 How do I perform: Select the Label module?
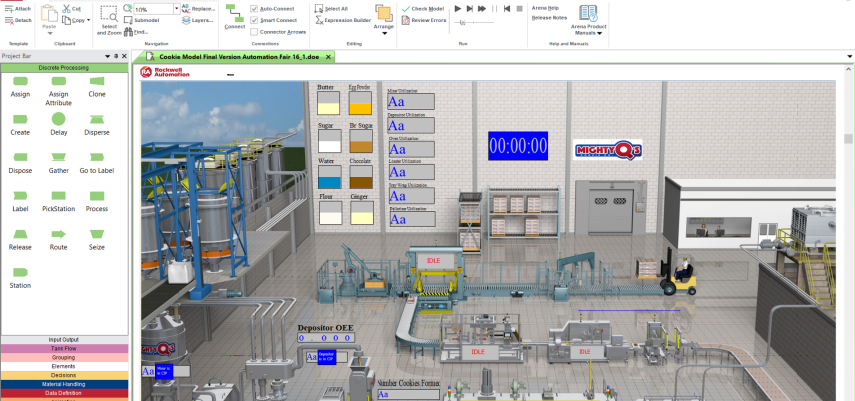[x=20, y=201]
